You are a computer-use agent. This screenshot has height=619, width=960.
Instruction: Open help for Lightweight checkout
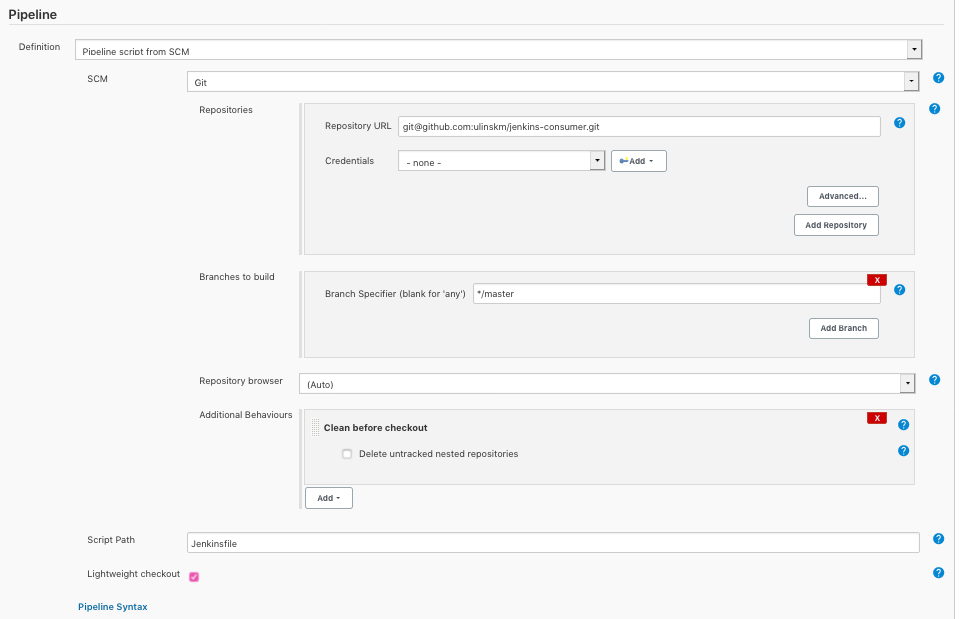(937, 572)
